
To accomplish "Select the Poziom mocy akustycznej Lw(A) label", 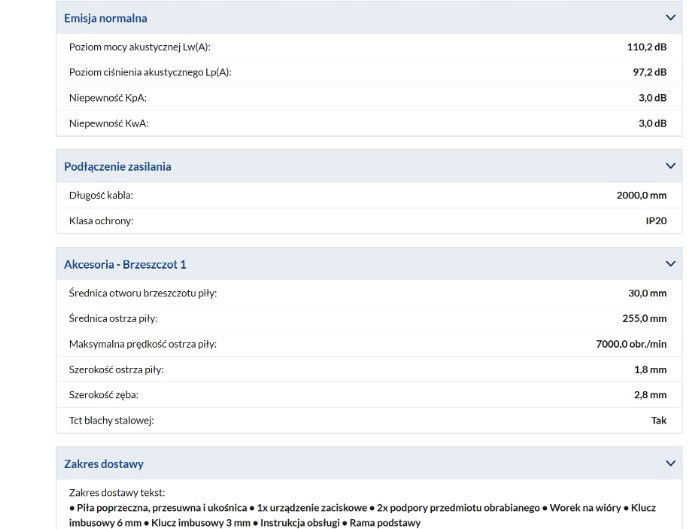I will (x=140, y=47).
